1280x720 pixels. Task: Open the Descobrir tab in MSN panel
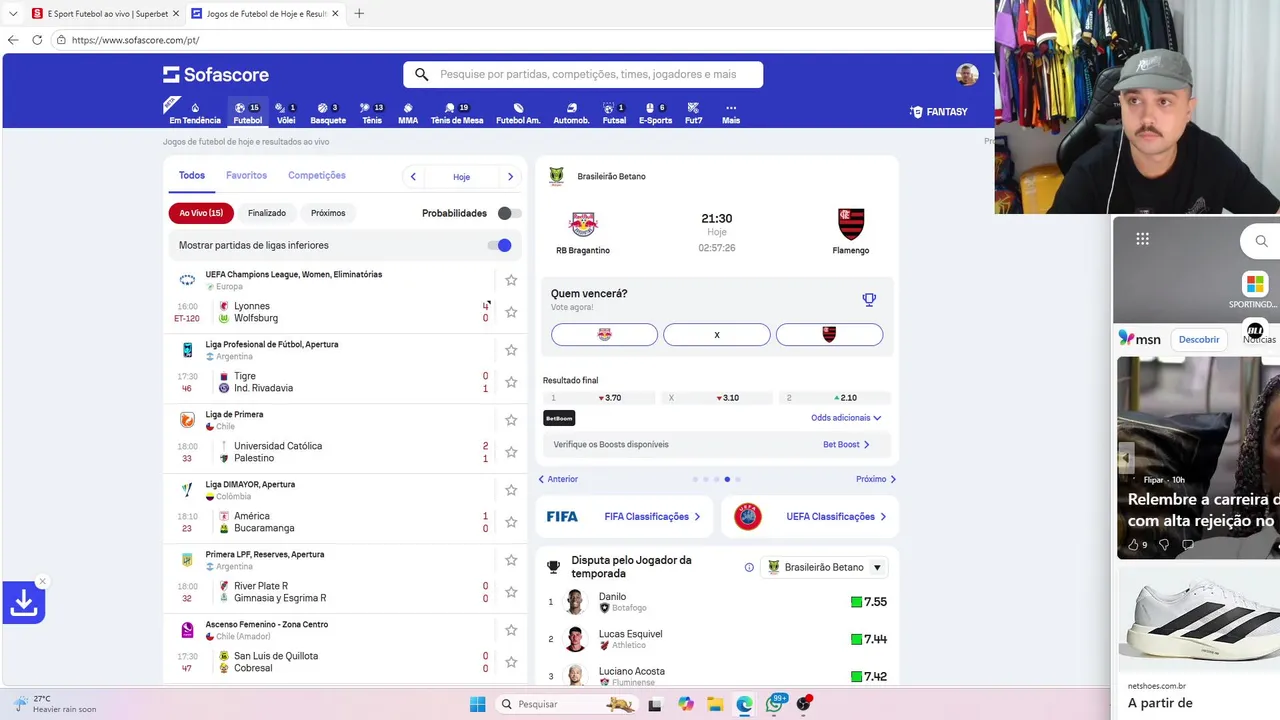click(x=1199, y=339)
